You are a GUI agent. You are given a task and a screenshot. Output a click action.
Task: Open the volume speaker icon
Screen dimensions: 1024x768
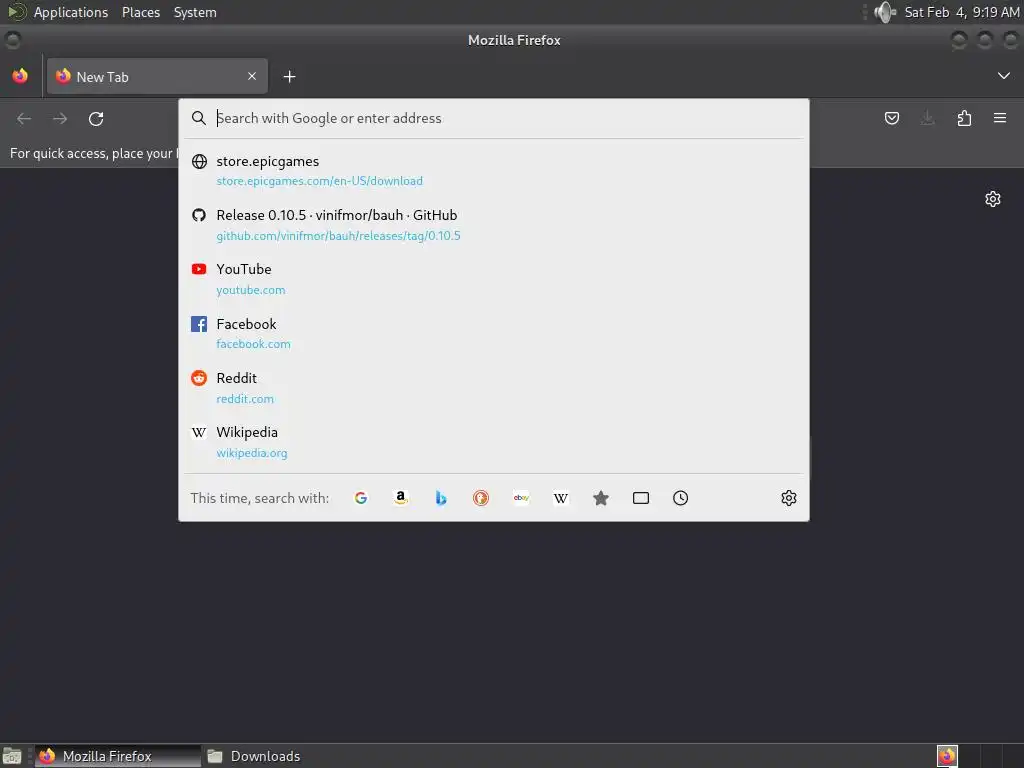885,12
